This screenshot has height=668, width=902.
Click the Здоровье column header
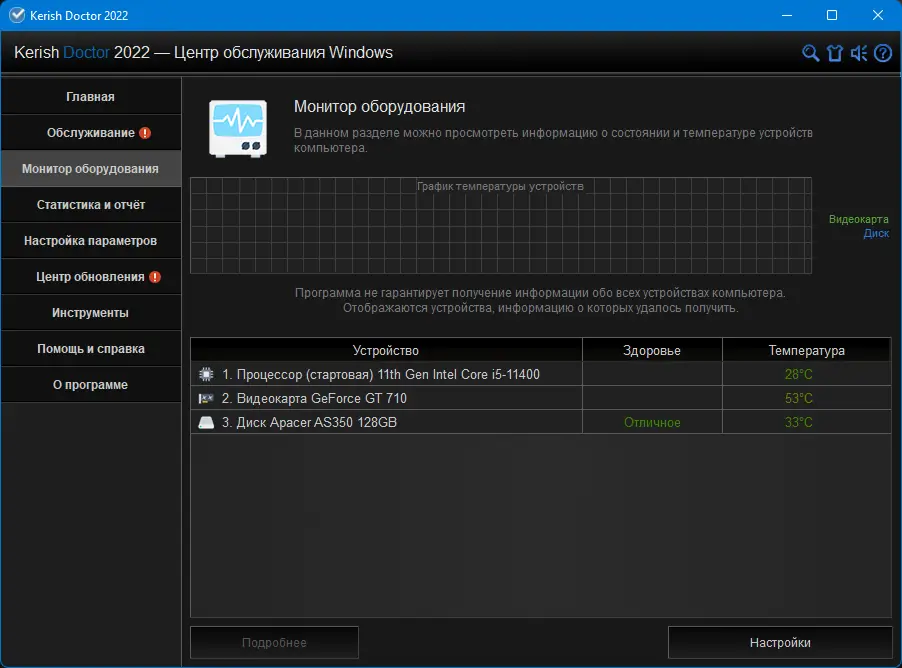tap(652, 350)
